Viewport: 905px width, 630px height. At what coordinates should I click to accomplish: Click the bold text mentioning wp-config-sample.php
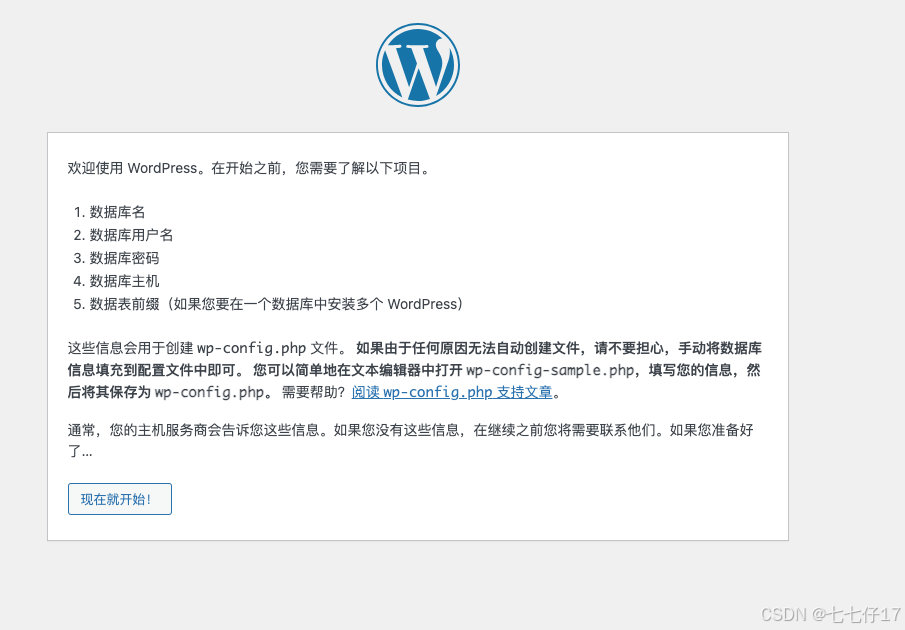tap(414, 370)
